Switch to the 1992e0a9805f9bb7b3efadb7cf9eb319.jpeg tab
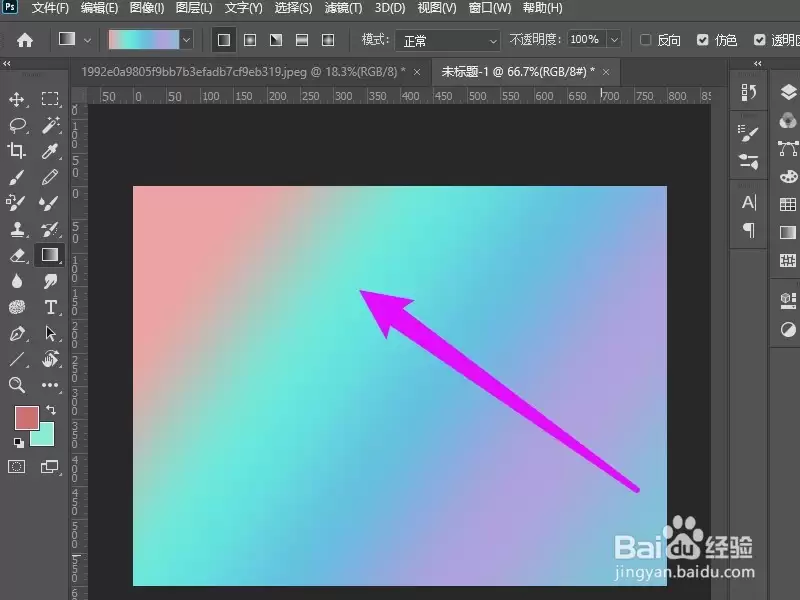The width and height of the screenshot is (800, 600). tap(243, 72)
